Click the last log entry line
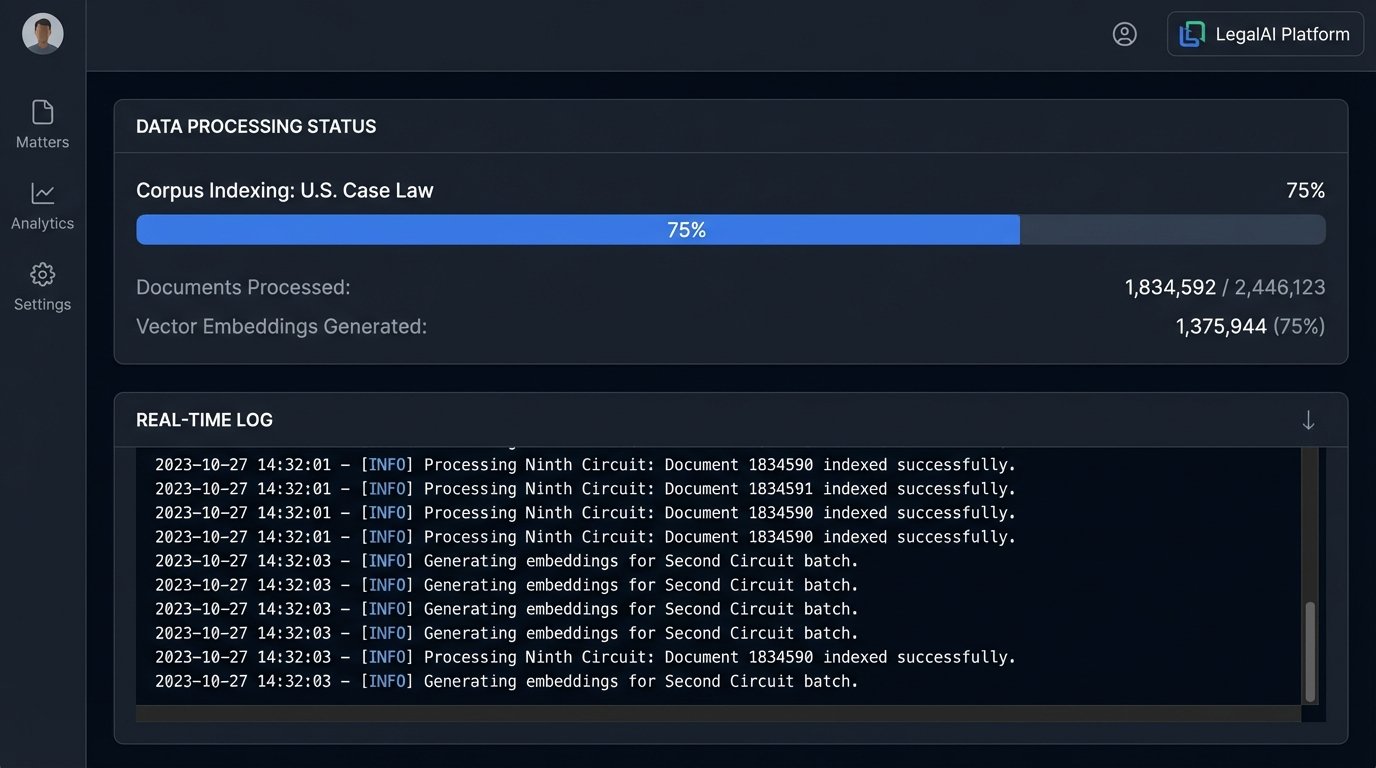 click(x=507, y=681)
